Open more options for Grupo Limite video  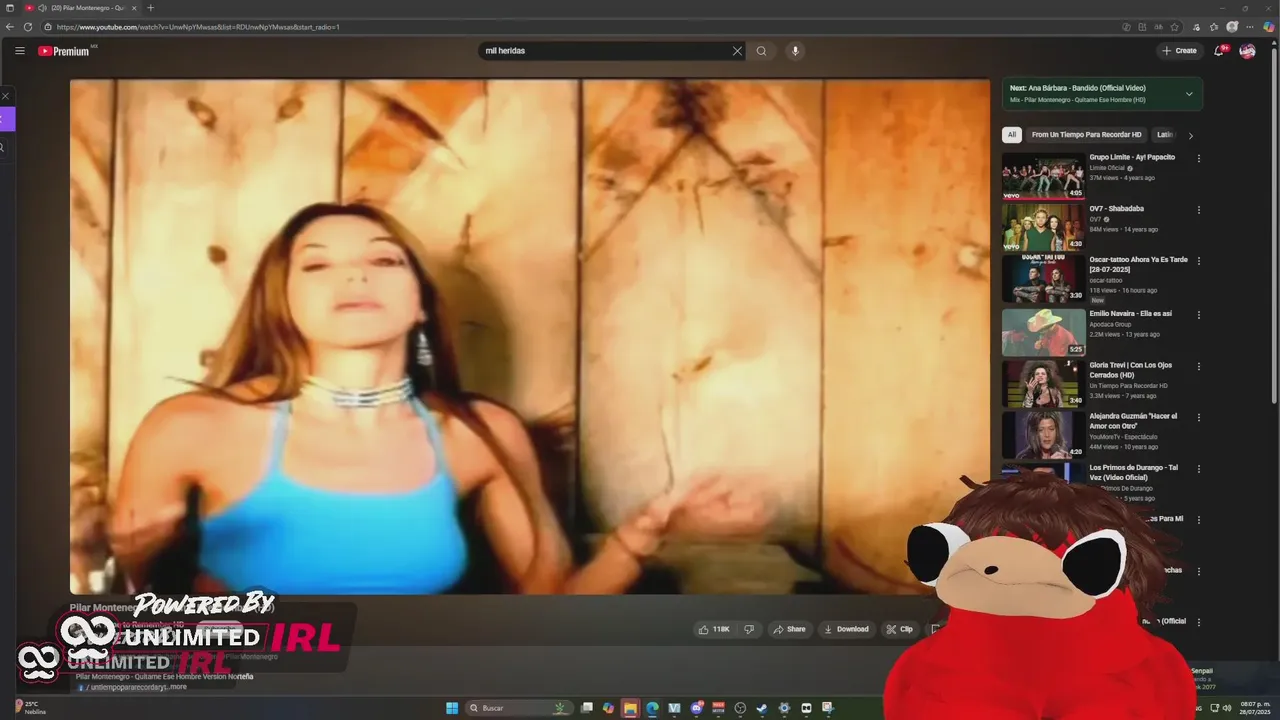tap(1199, 158)
